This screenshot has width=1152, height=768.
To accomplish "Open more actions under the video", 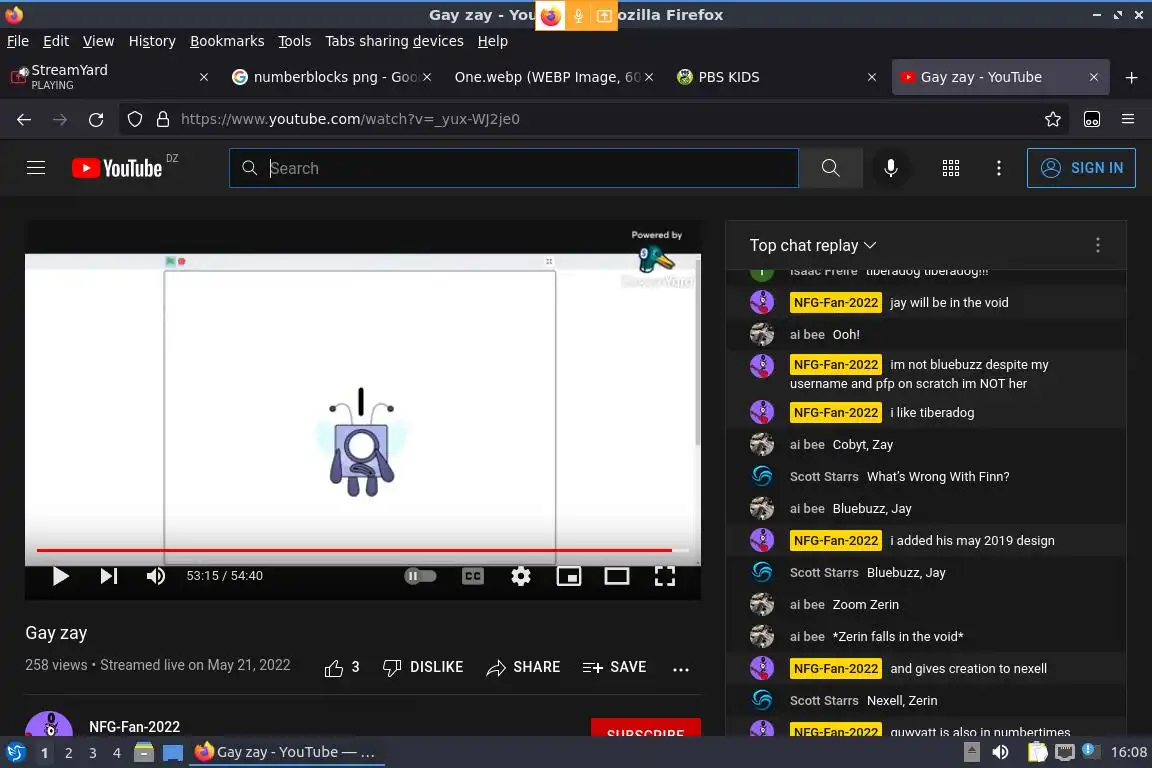I will coord(681,669).
